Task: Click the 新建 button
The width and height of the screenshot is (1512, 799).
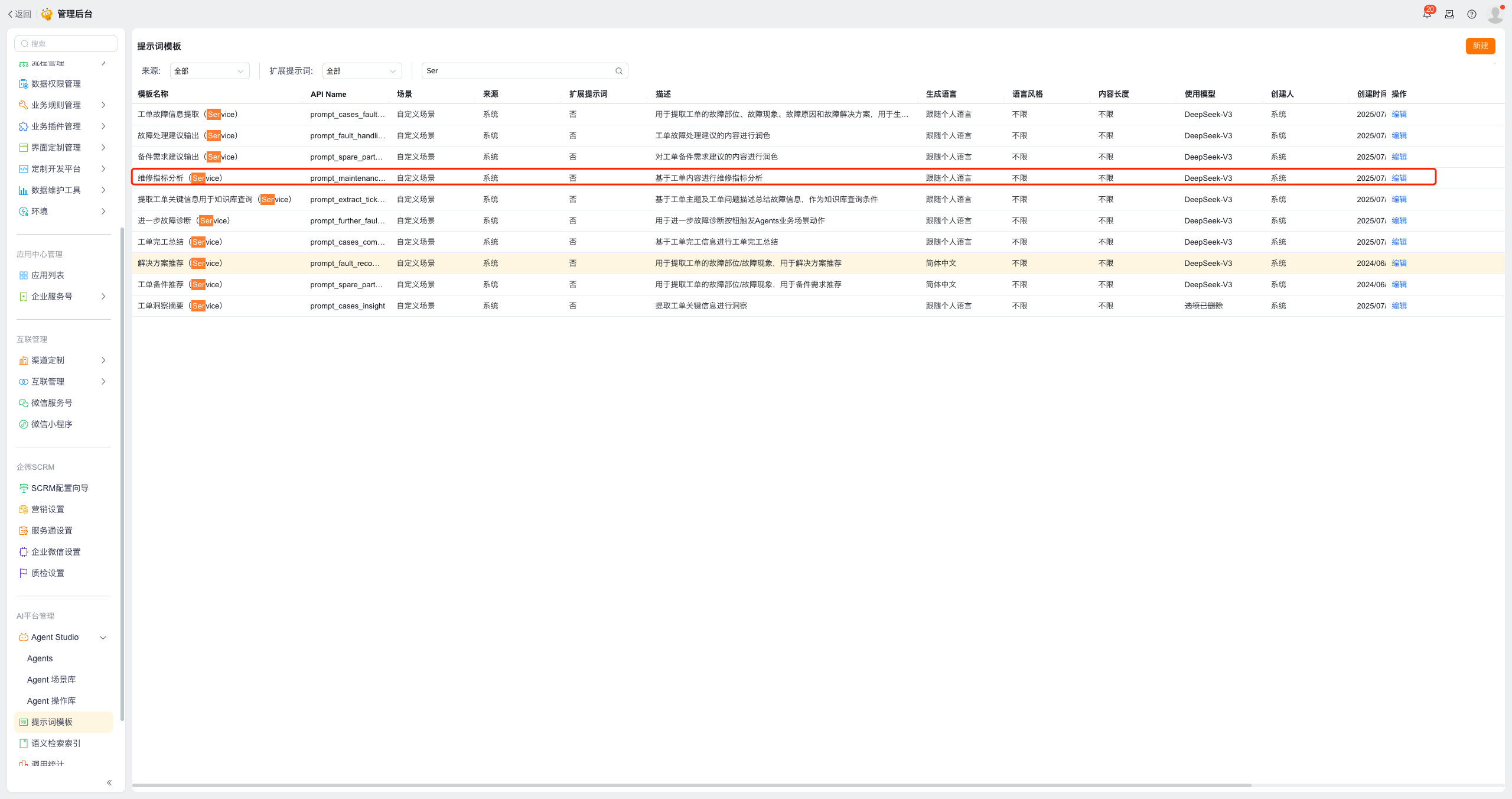Action: pos(1480,46)
